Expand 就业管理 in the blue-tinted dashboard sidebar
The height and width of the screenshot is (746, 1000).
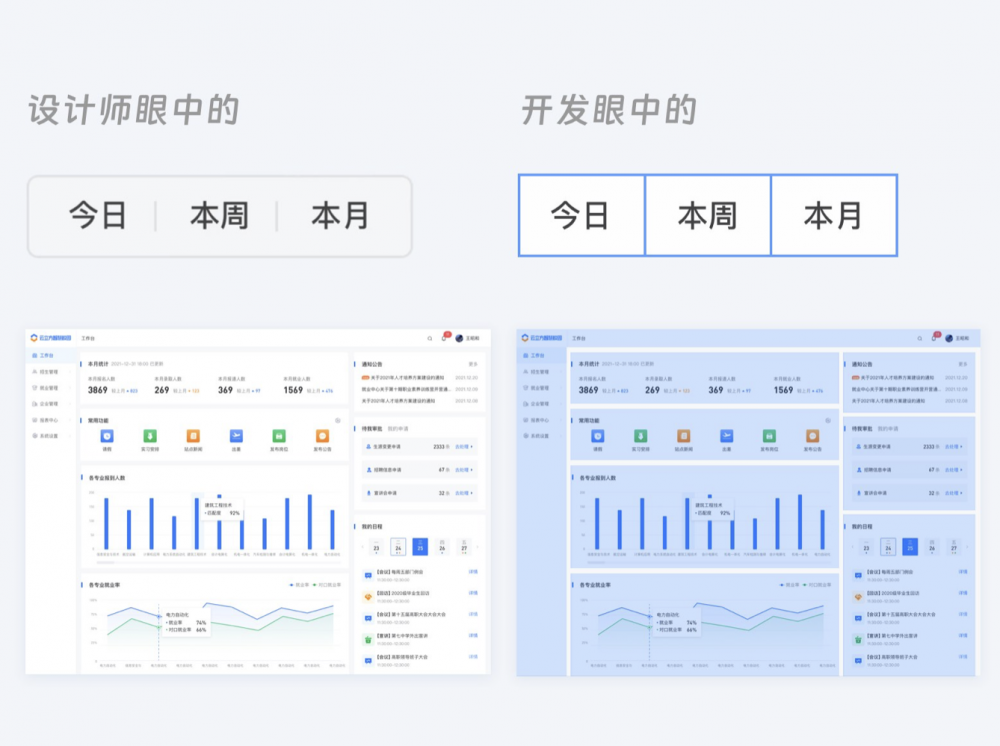click(538, 387)
